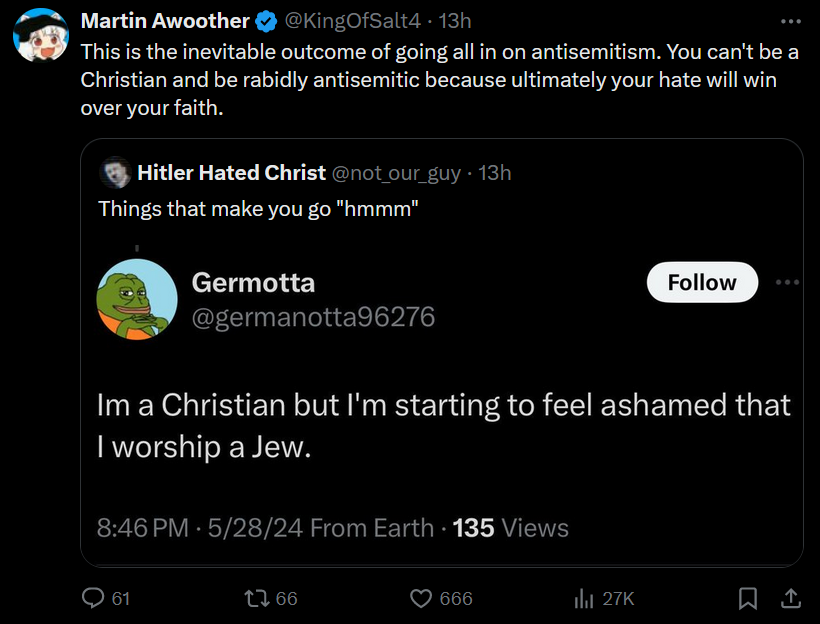Share the tweet with the upload icon
The height and width of the screenshot is (624, 820).
point(790,598)
